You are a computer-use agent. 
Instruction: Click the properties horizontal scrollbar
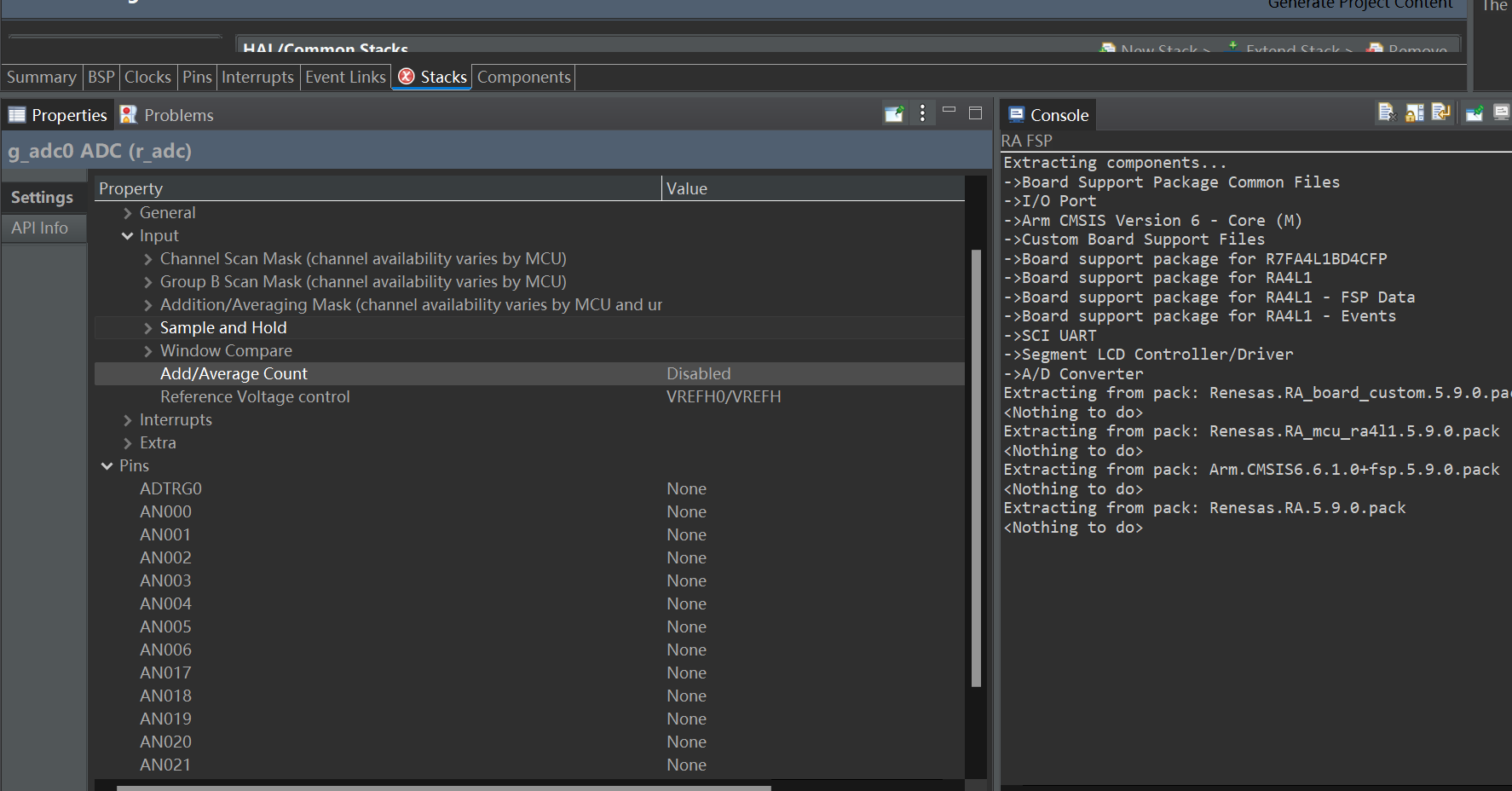pyautogui.click(x=443, y=788)
